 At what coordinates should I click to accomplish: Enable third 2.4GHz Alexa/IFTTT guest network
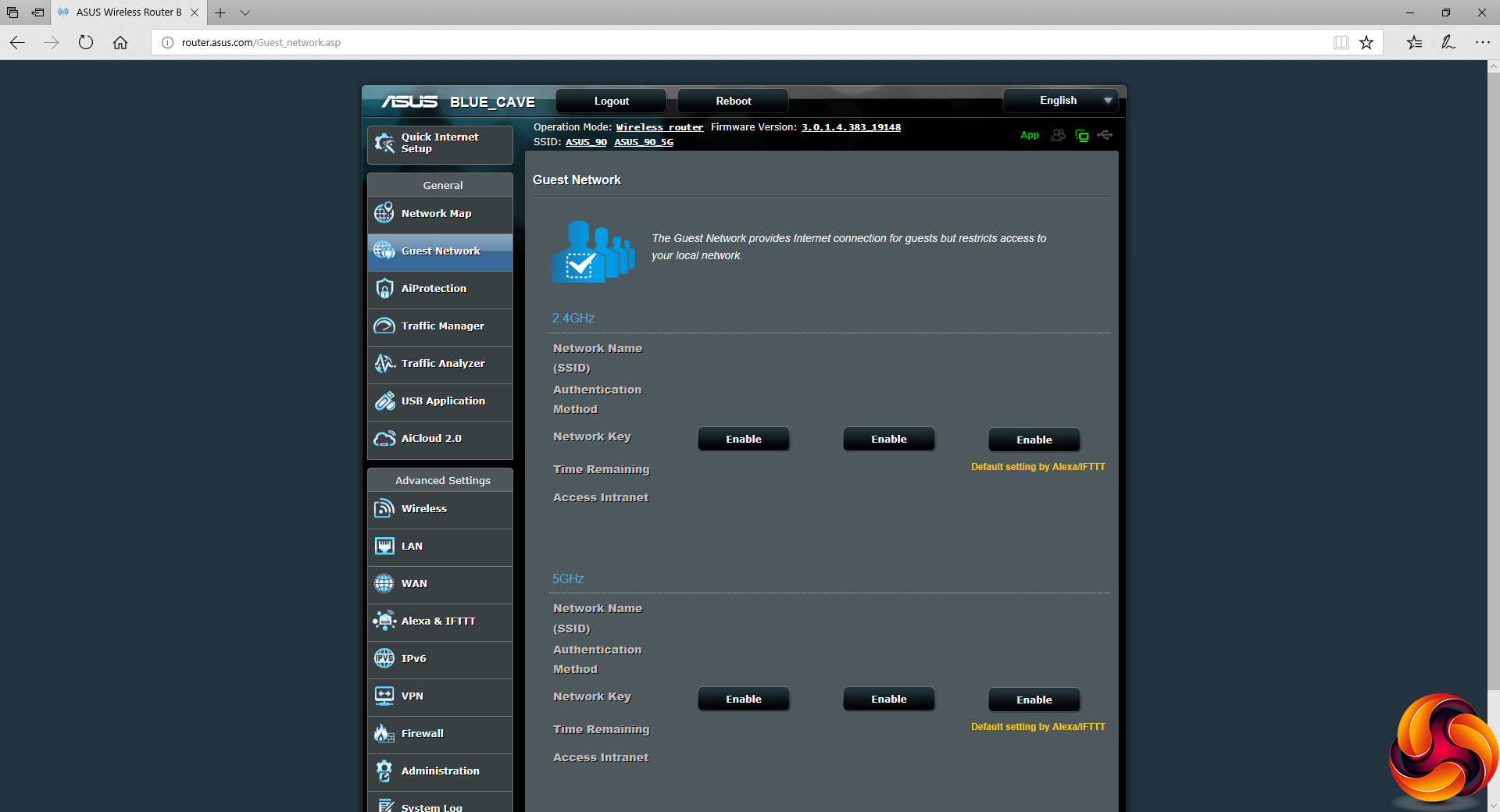(1034, 440)
